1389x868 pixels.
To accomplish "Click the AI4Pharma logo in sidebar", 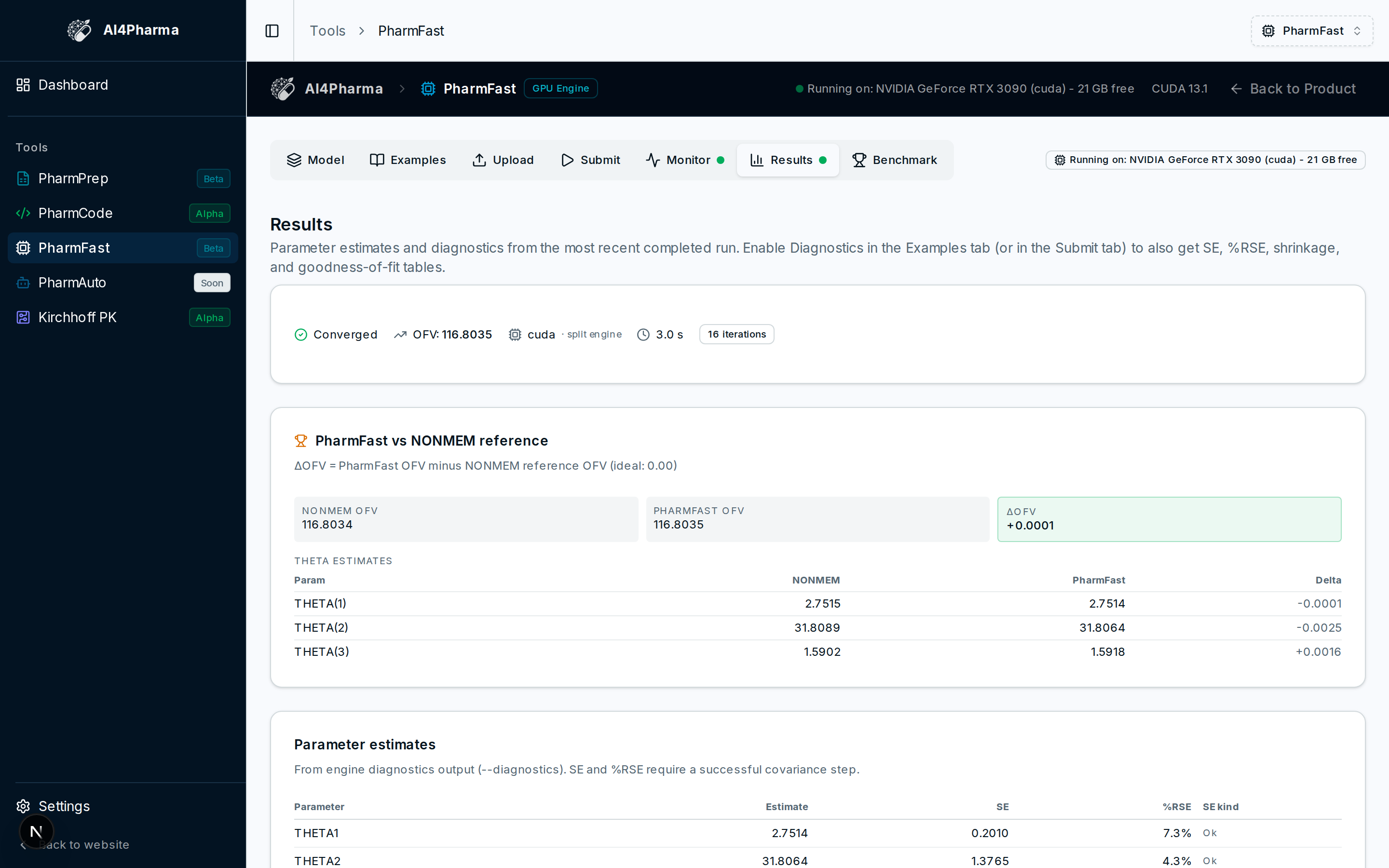I will point(79,30).
